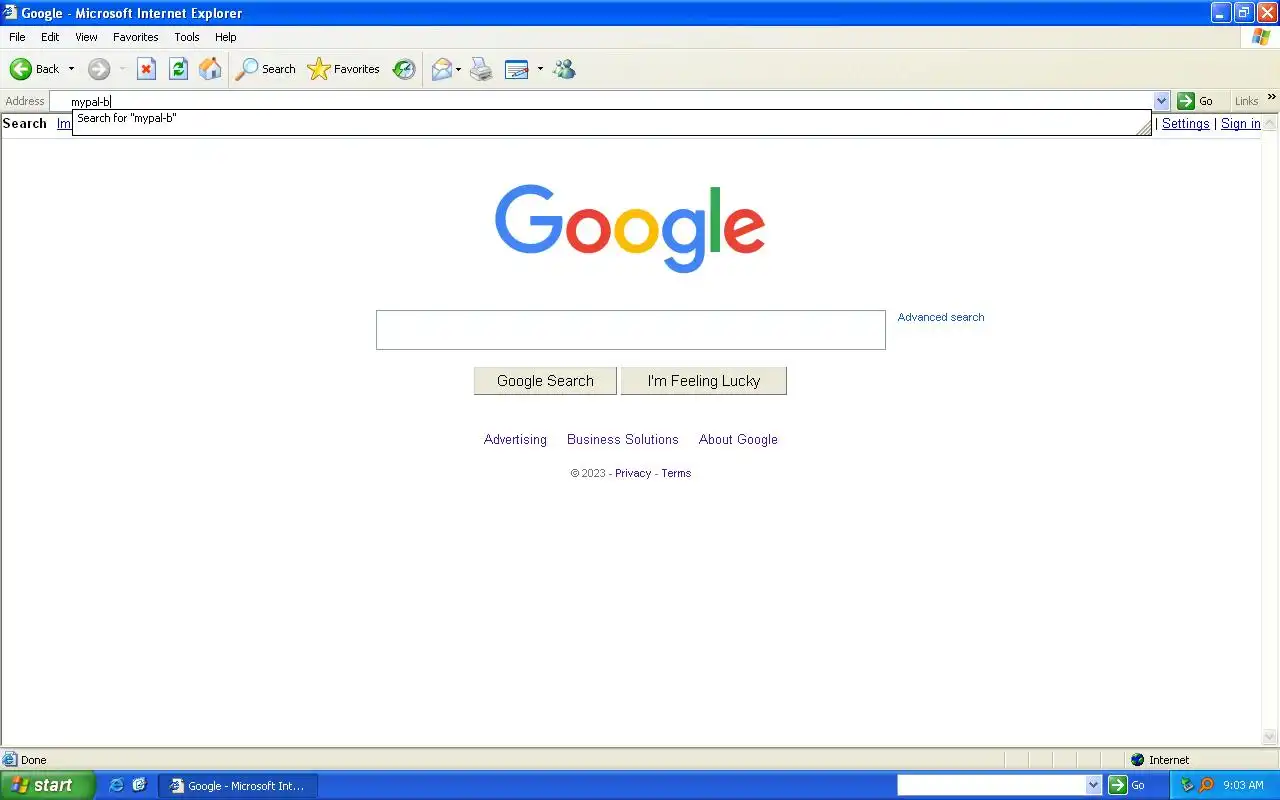Print the page with the printer icon

(481, 69)
